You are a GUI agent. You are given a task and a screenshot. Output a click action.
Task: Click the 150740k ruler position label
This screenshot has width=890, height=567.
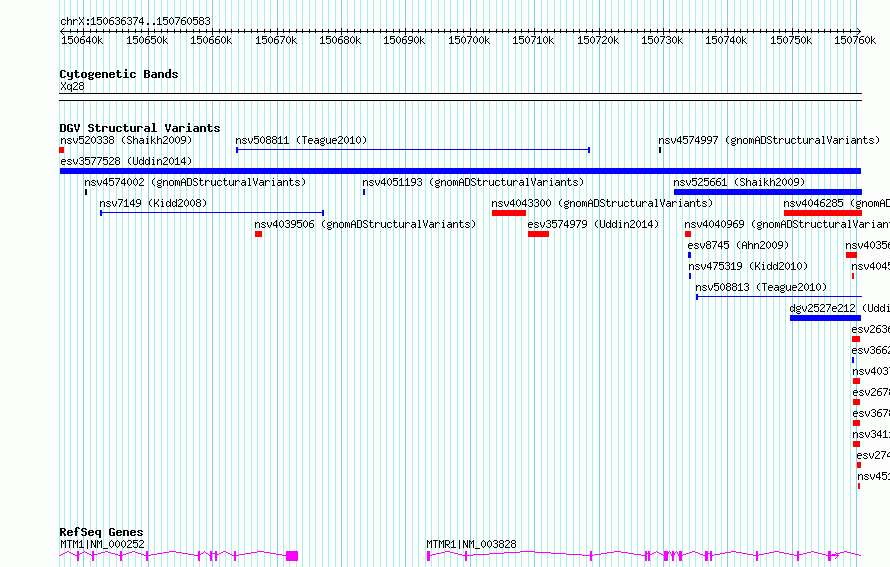(726, 40)
